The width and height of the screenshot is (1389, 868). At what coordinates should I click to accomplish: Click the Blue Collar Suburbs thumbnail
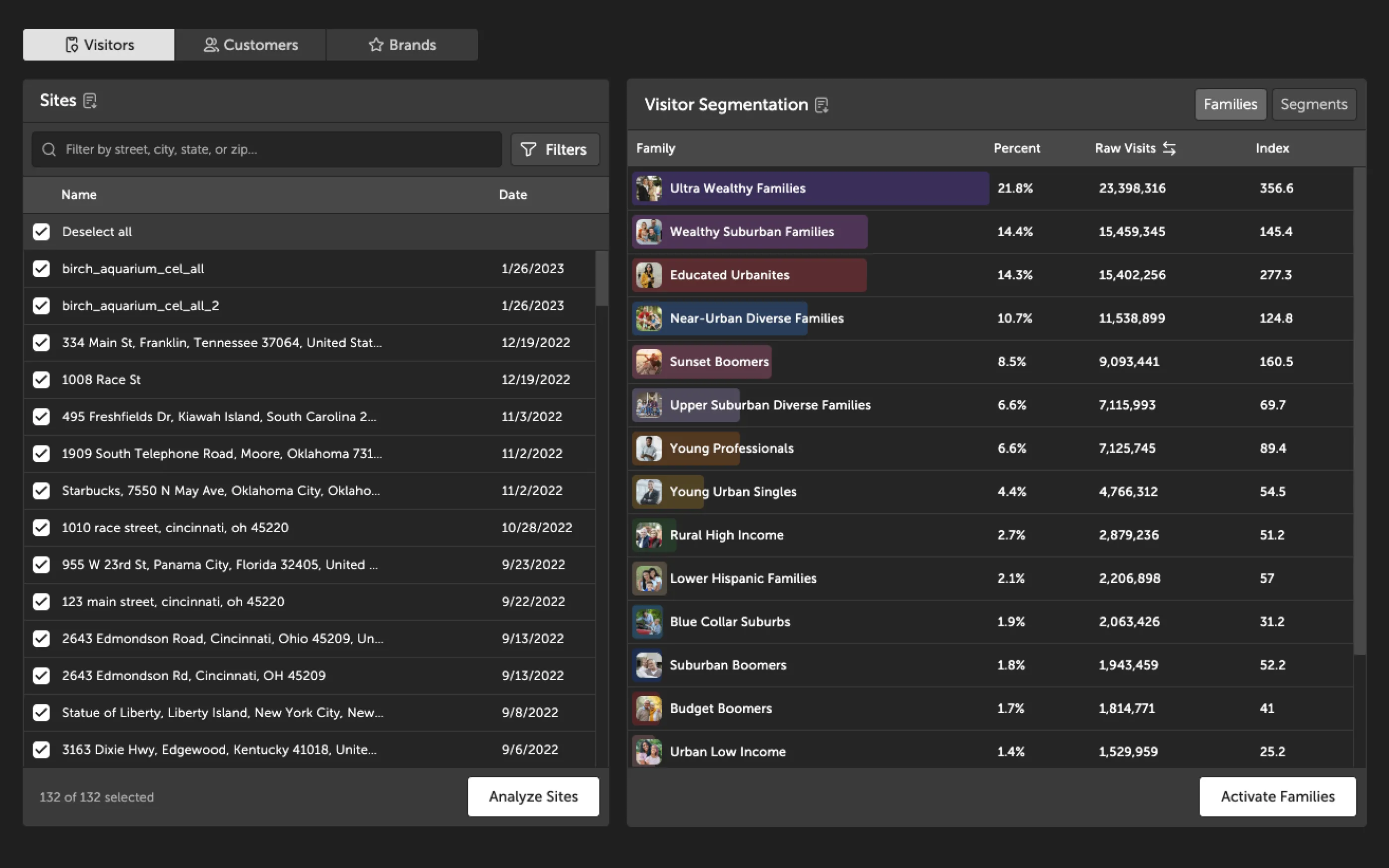click(648, 621)
